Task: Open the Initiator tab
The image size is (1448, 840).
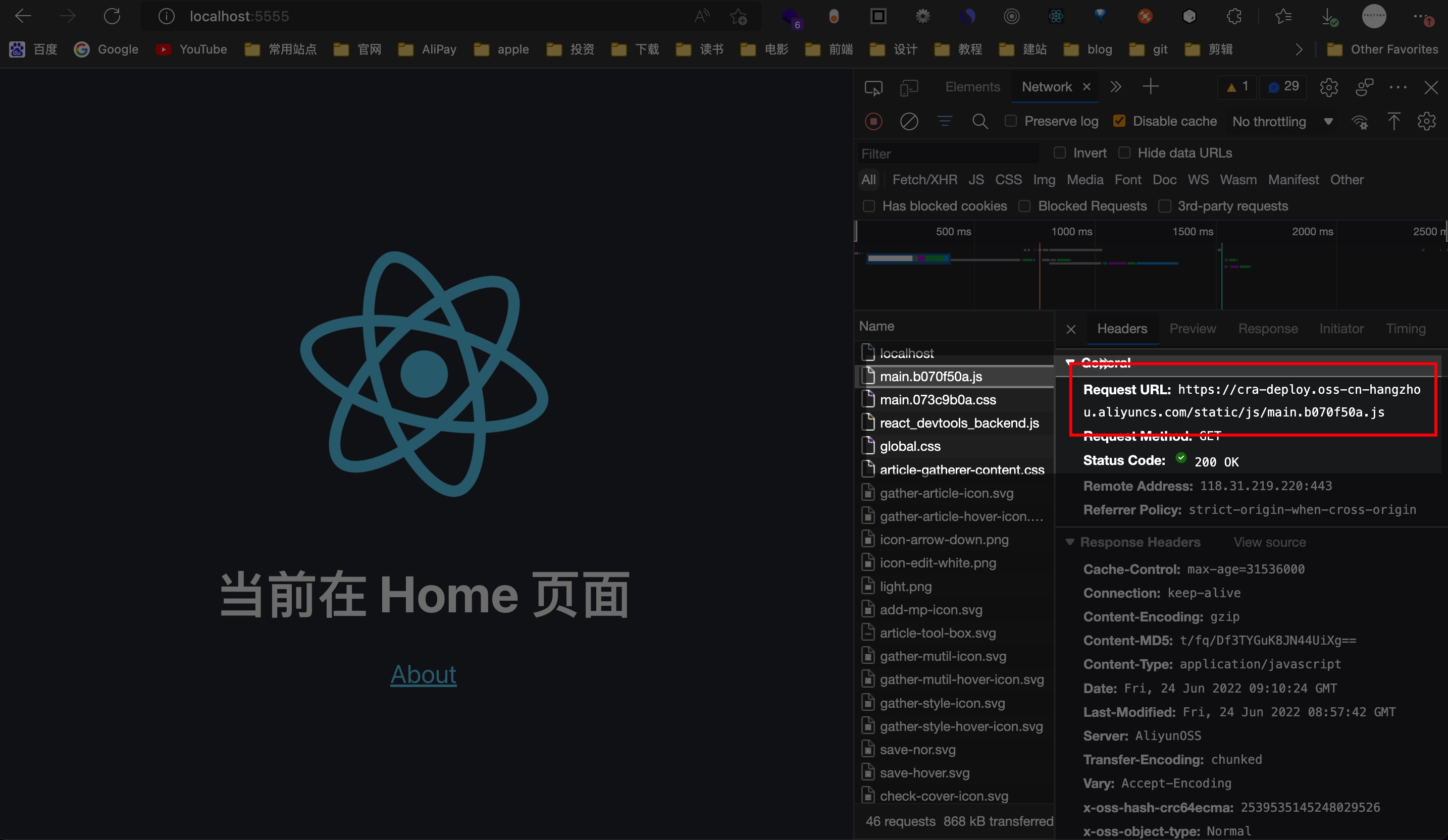Action: [x=1341, y=329]
